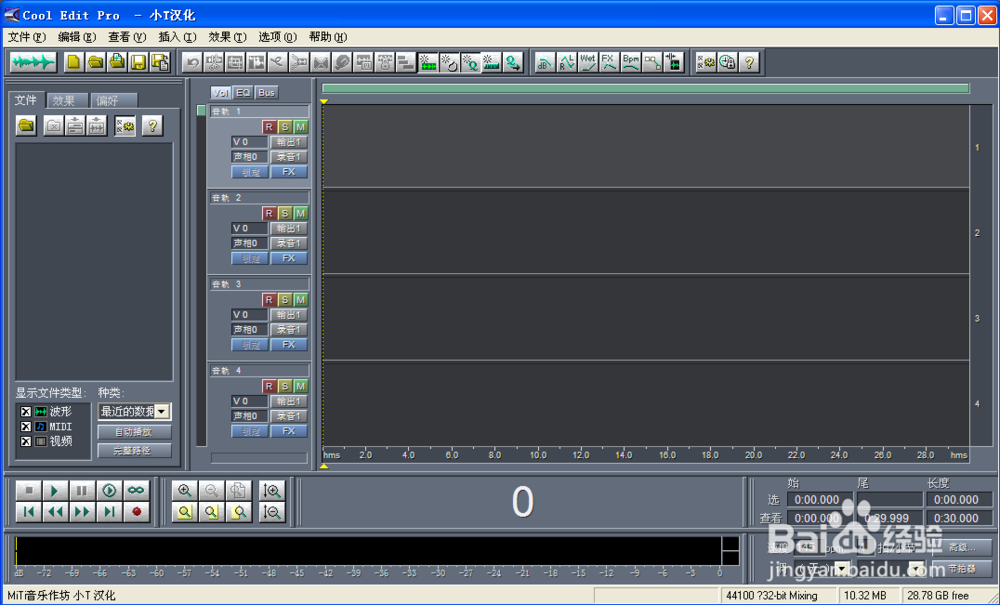Click the Fast-forward transport button
This screenshot has width=1000, height=605.
click(82, 511)
